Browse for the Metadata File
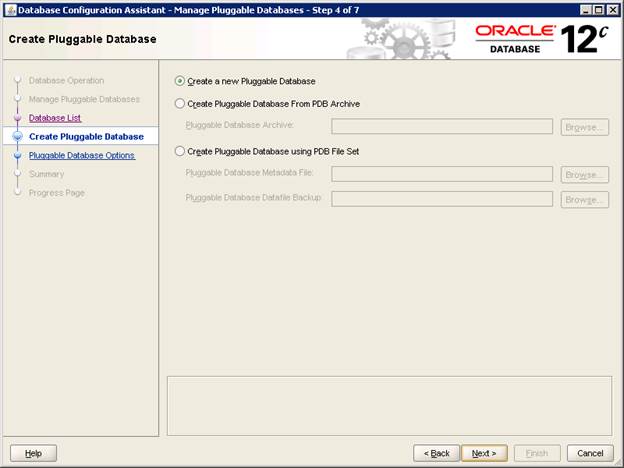Screen dimensions: 624x468 point(584,175)
